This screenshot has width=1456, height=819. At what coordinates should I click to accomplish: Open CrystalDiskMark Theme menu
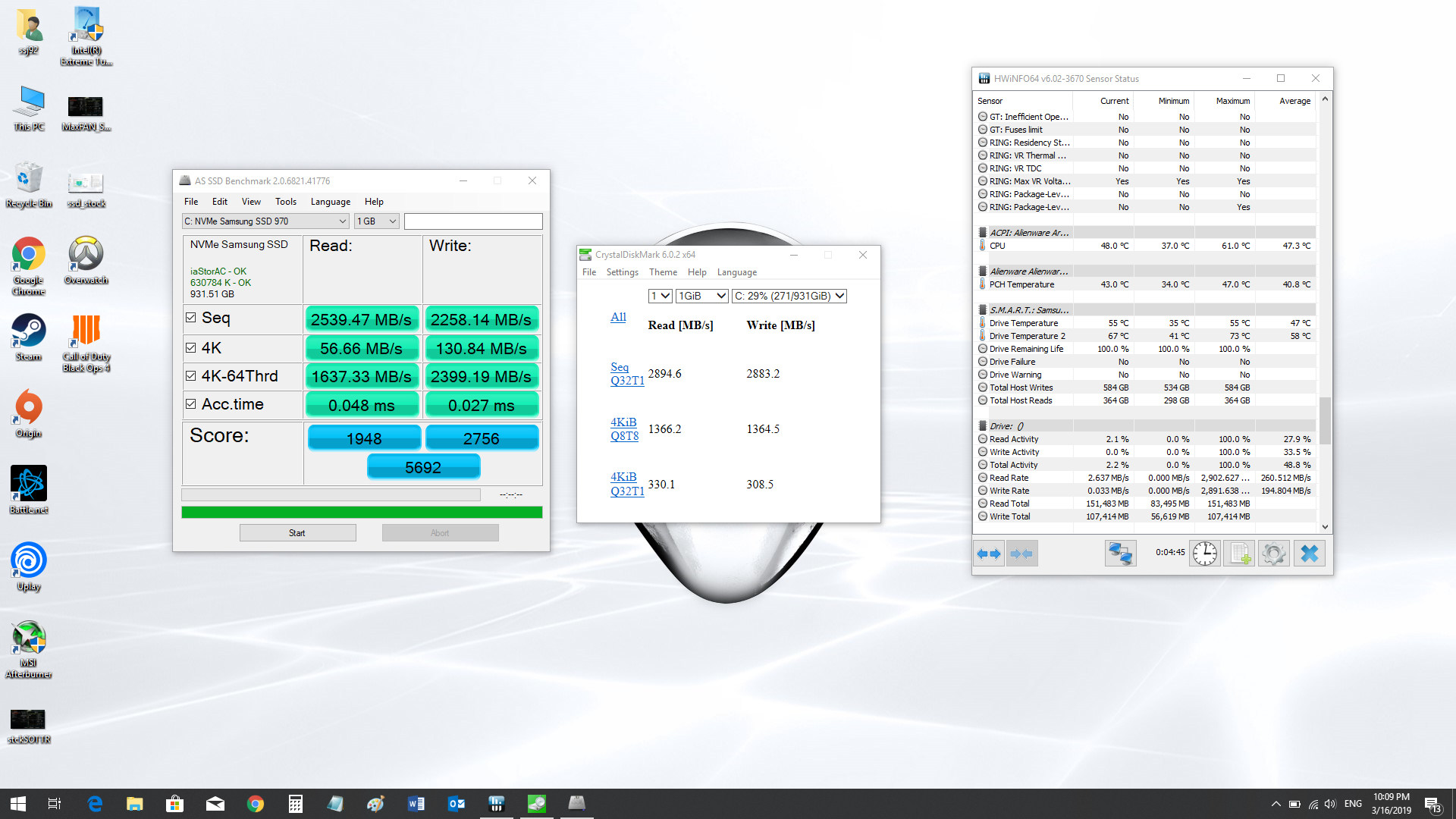(663, 272)
